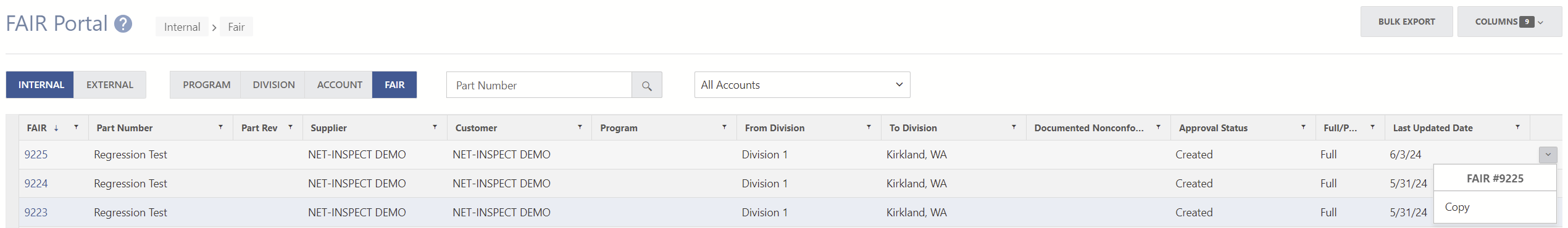Open the FAIR Portal help icon
Image resolution: width=1568 pixels, height=228 pixels.
click(x=123, y=24)
